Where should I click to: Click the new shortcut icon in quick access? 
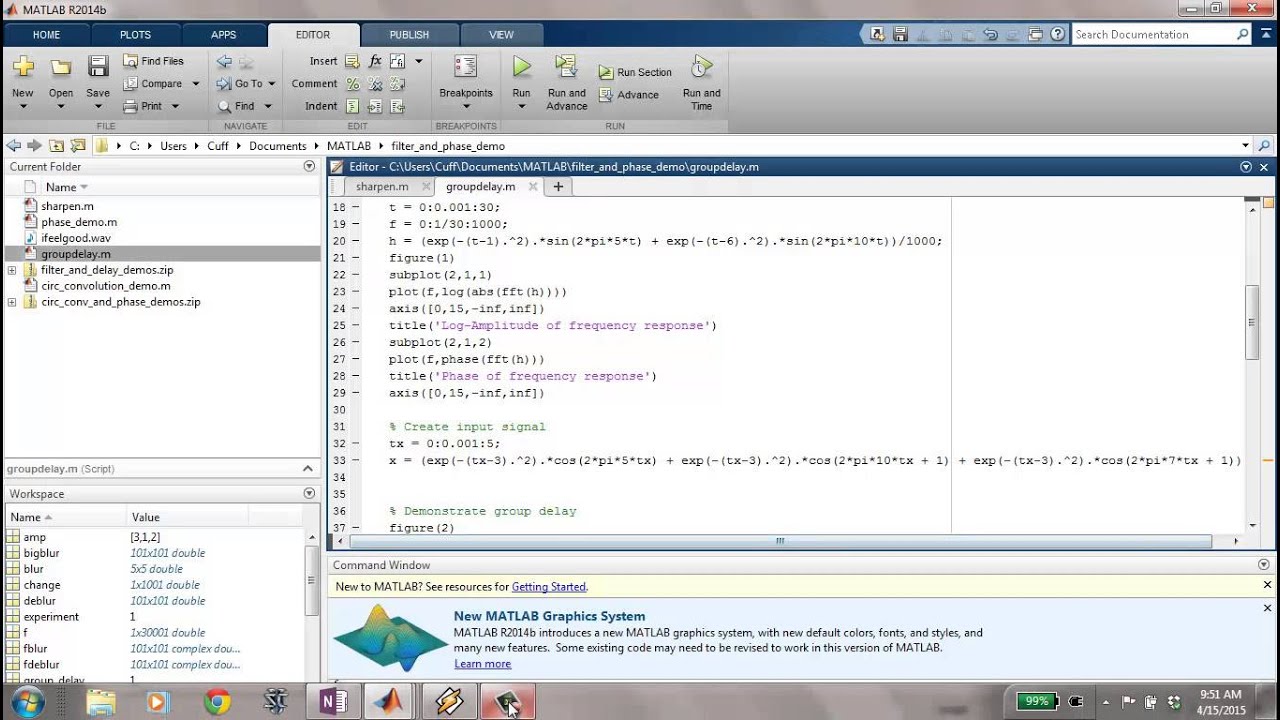click(877, 34)
